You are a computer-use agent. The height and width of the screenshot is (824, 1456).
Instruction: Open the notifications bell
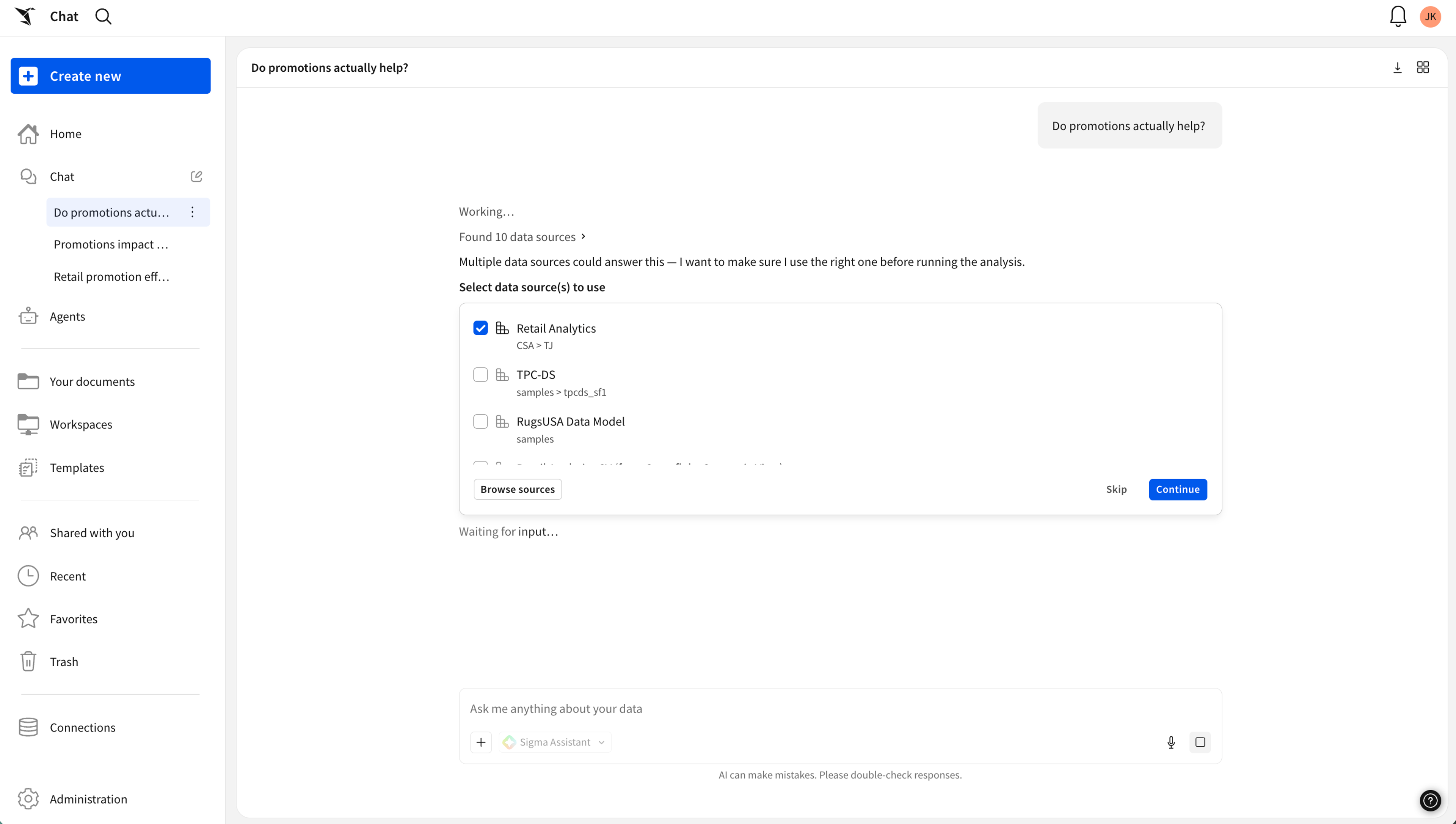tap(1398, 16)
